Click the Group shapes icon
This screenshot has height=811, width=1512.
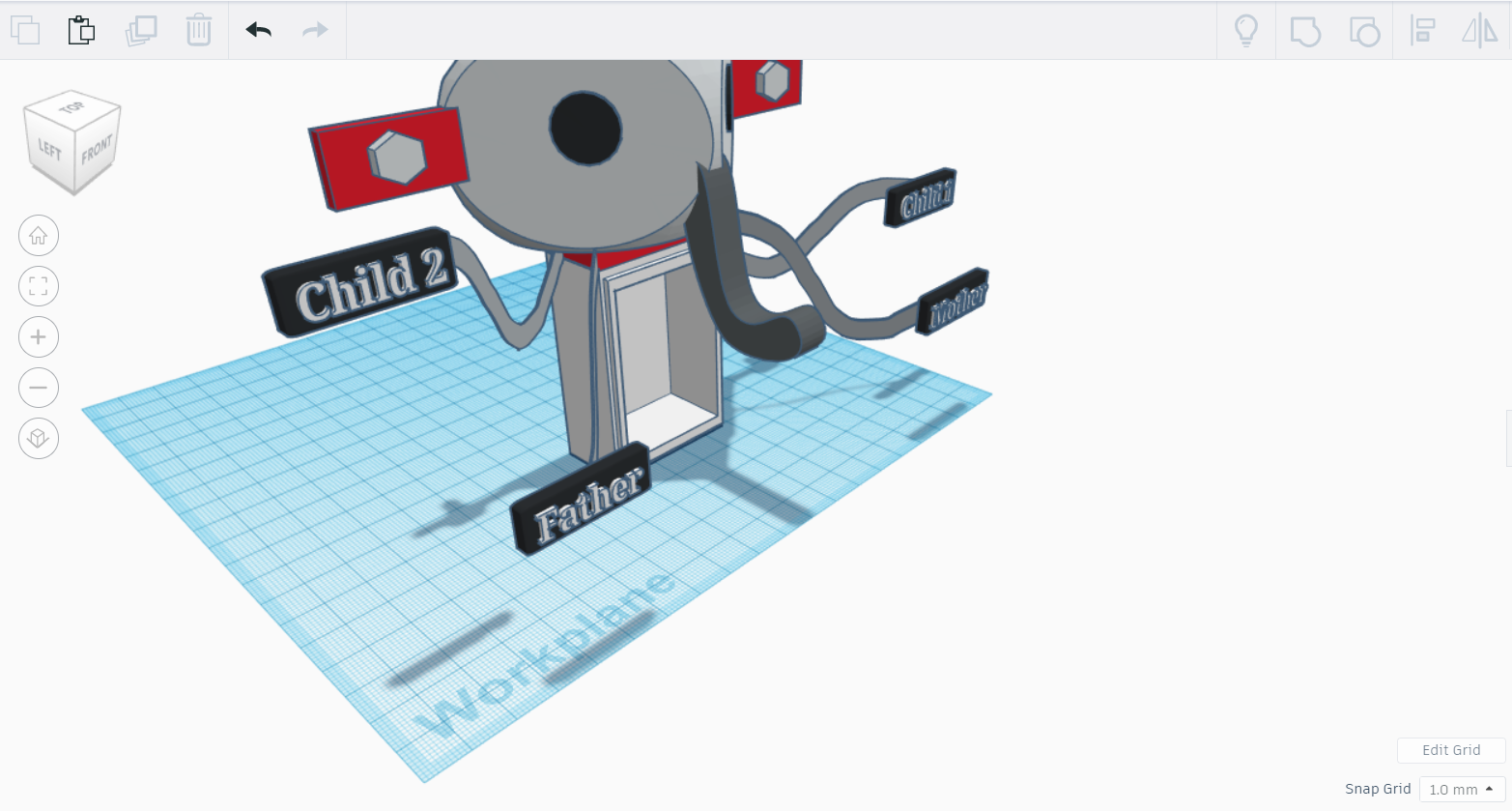tap(1305, 31)
